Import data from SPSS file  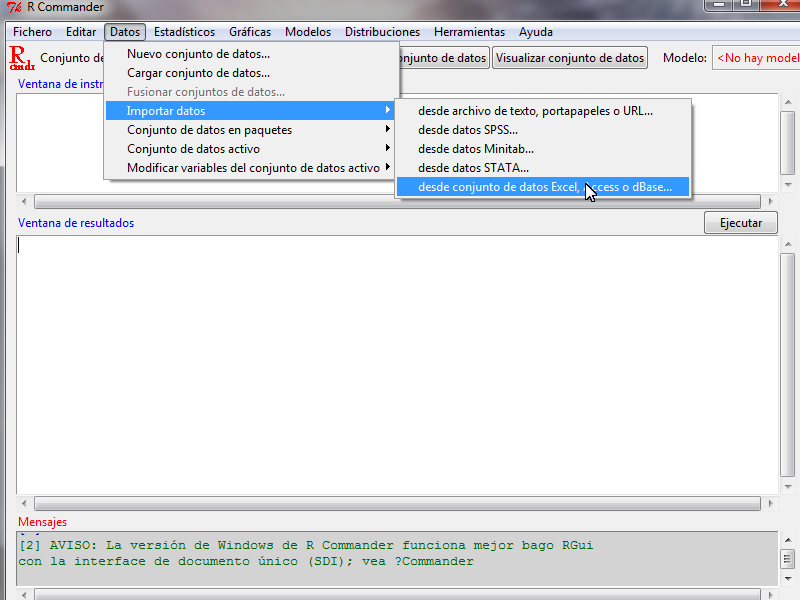point(468,130)
